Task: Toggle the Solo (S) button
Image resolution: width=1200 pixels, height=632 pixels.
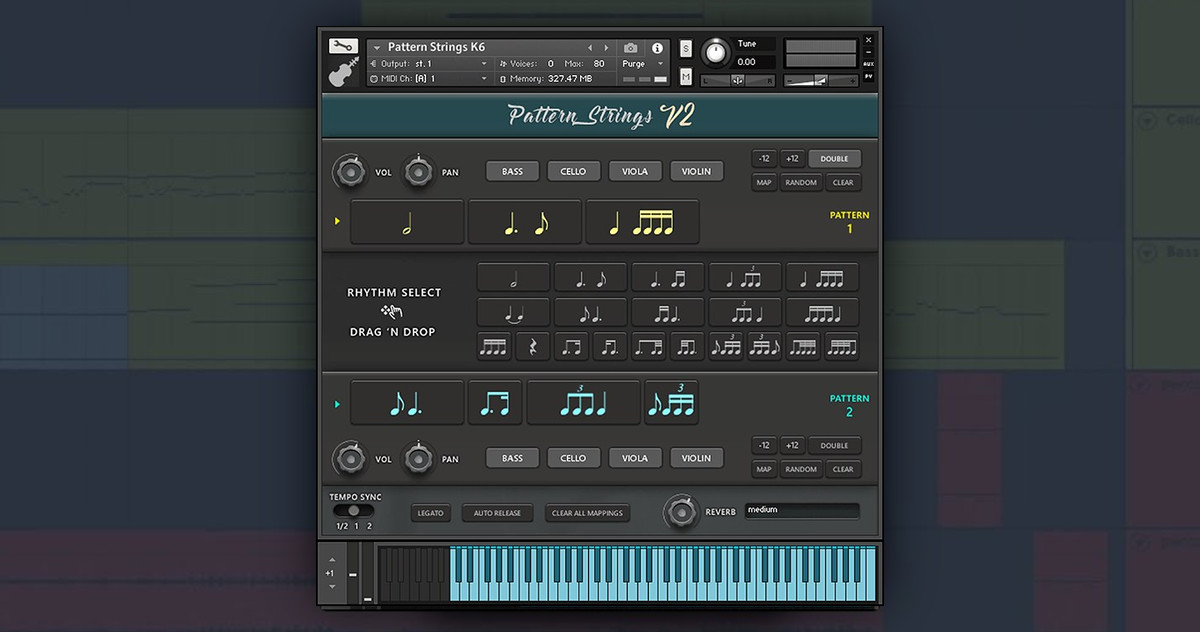Action: pos(686,49)
